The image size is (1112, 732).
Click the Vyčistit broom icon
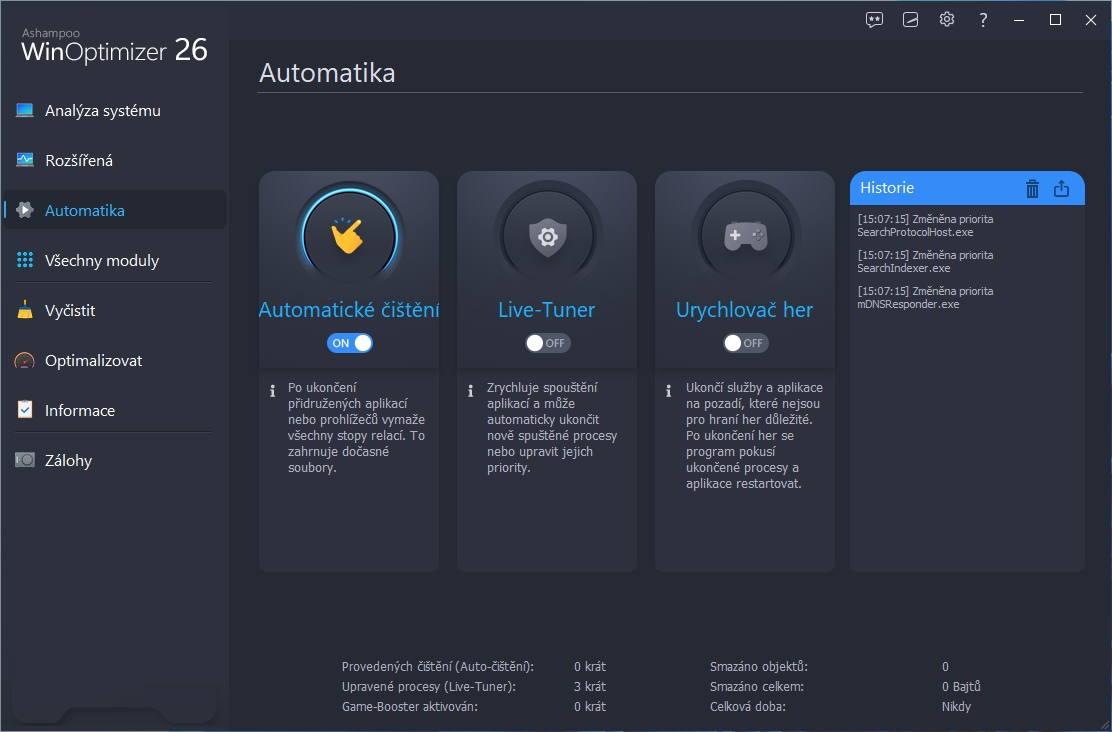pyautogui.click(x=25, y=310)
